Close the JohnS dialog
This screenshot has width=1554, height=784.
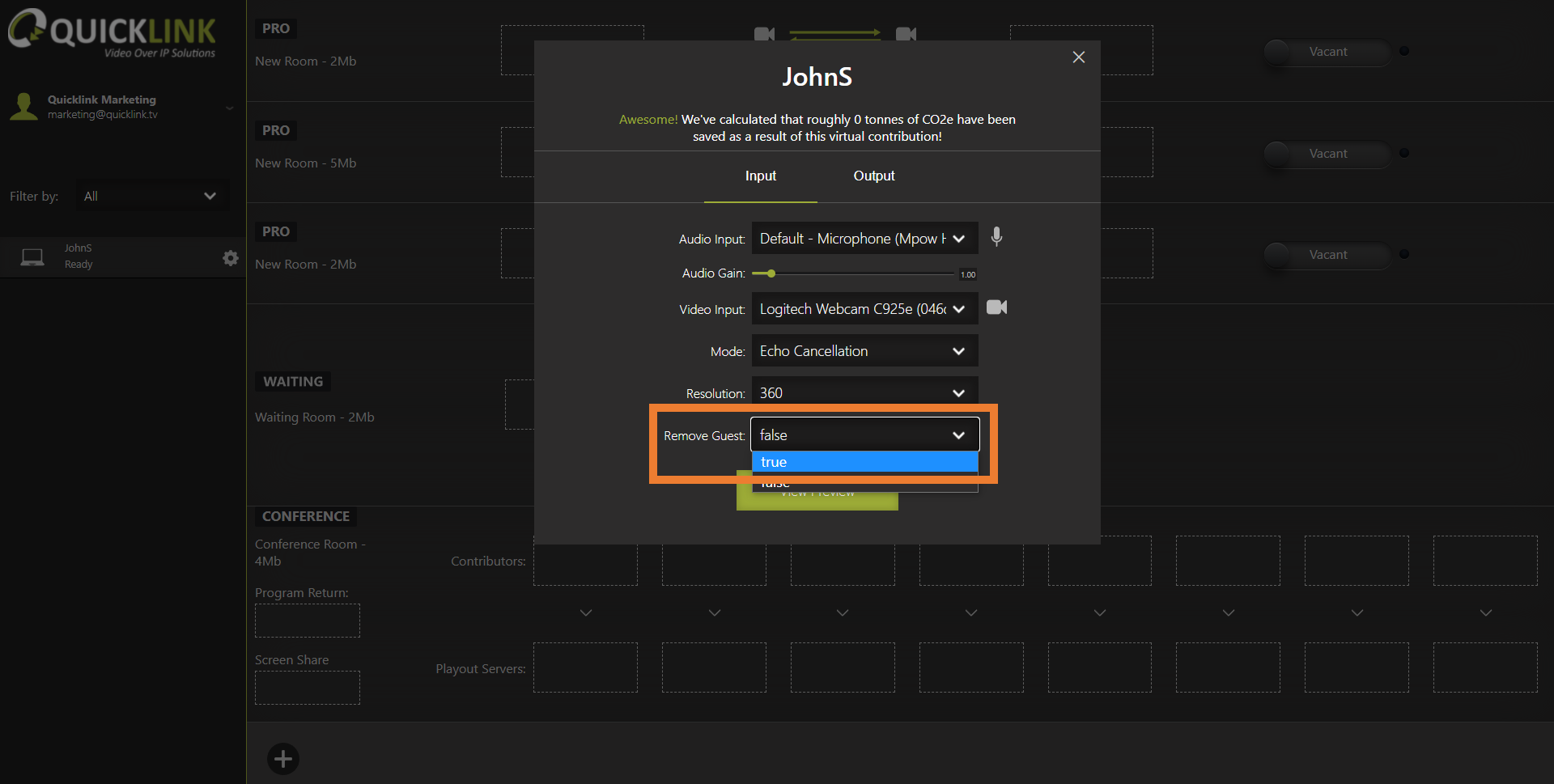[1078, 57]
